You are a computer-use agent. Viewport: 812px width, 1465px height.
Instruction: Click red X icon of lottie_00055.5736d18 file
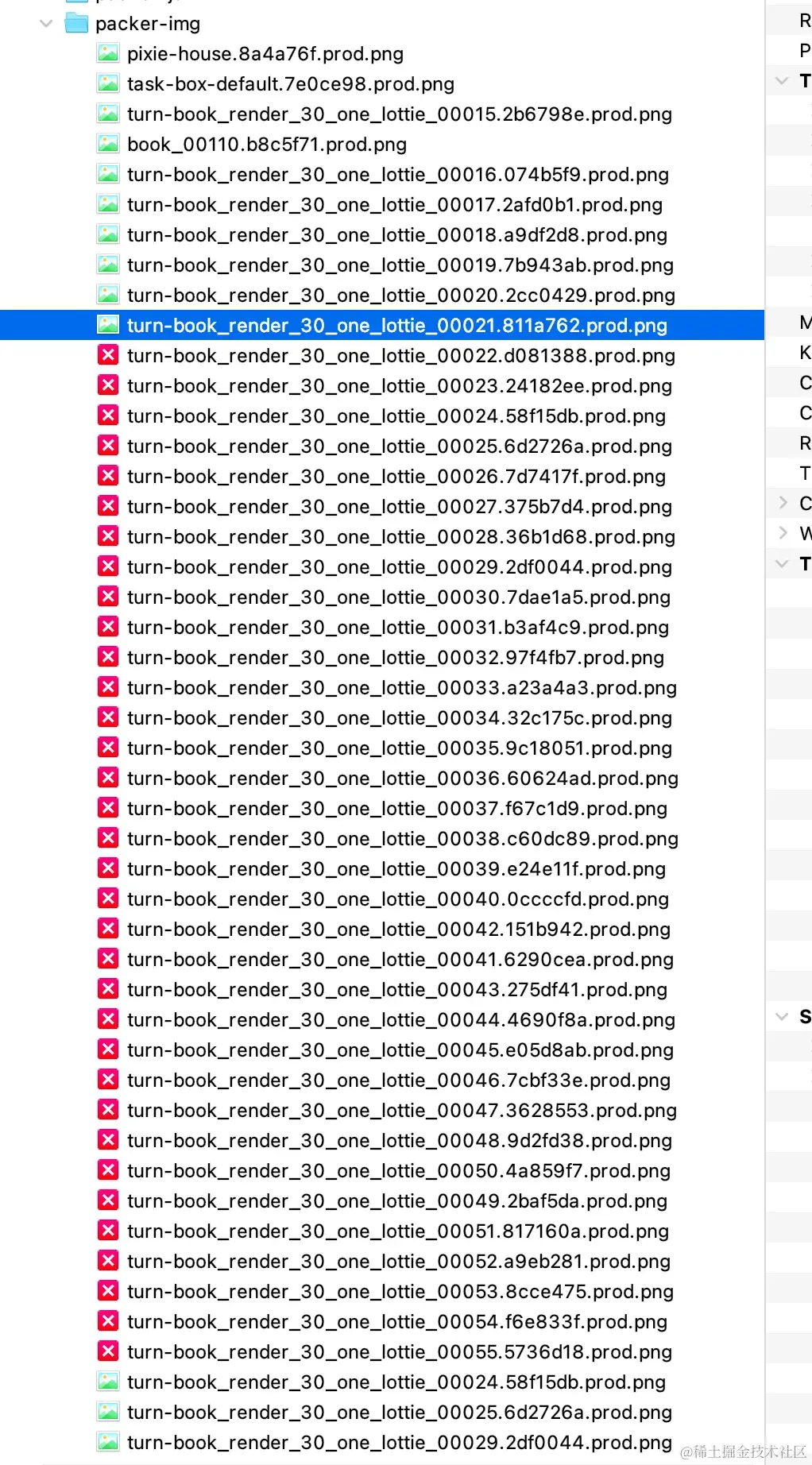tap(108, 1352)
